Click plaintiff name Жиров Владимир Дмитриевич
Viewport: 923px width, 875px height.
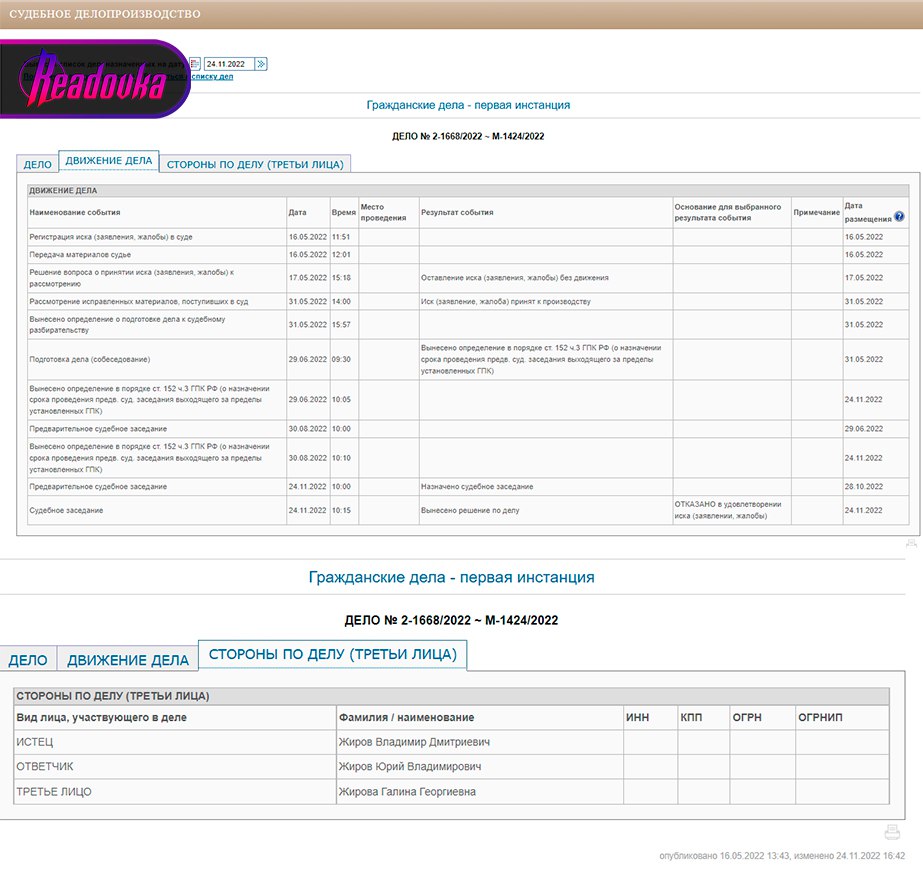point(414,742)
